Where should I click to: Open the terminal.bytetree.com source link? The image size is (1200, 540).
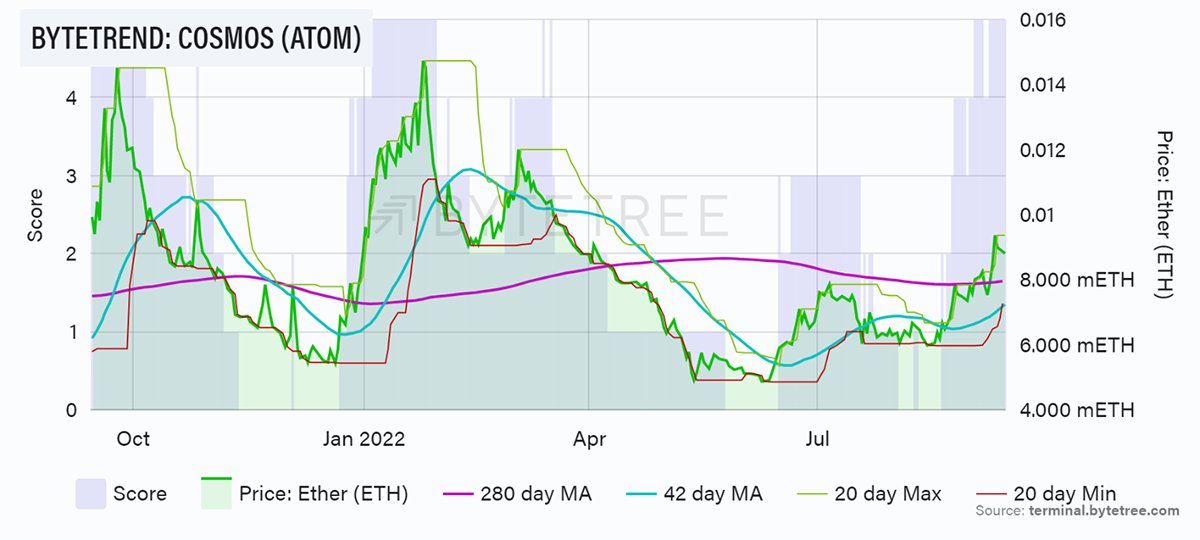pos(1104,511)
